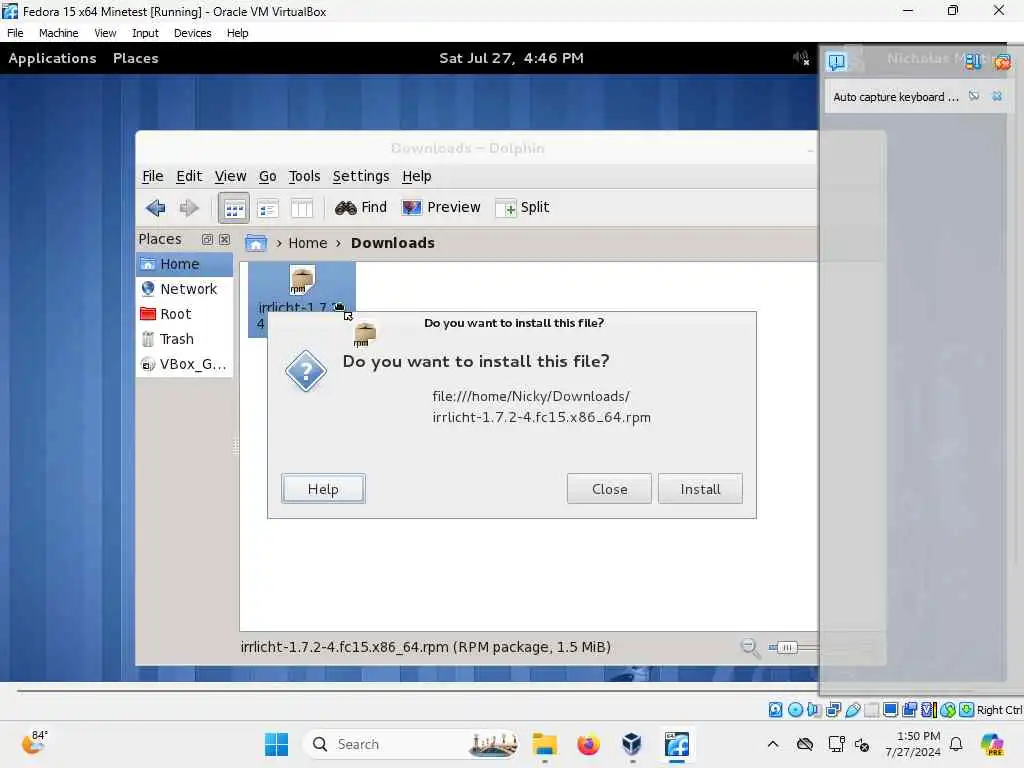Switch Dolphin to Icons view mode
The height and width of the screenshot is (768, 1024).
pyautogui.click(x=234, y=208)
